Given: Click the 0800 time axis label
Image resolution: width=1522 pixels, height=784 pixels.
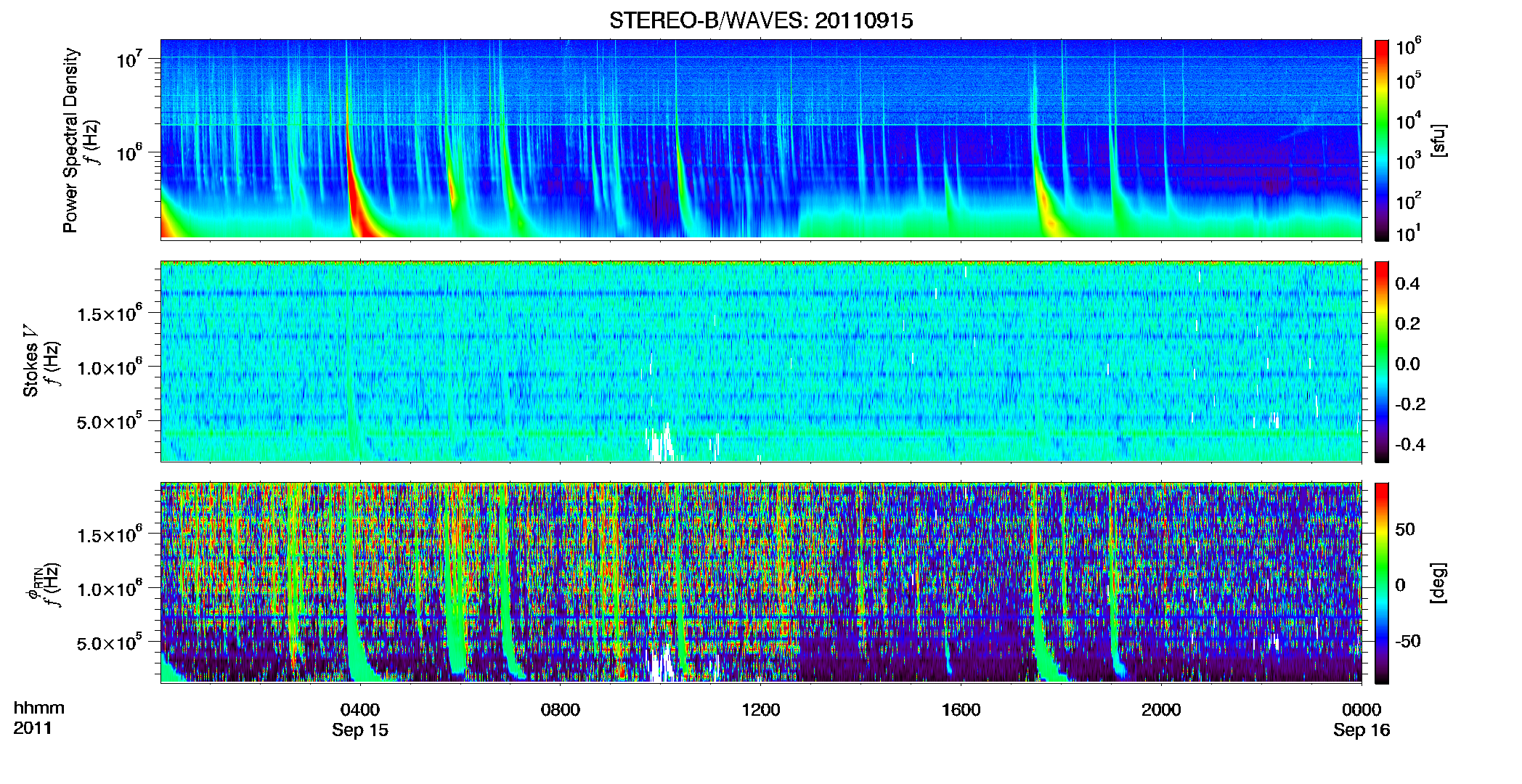Looking at the screenshot, I should click(x=561, y=710).
